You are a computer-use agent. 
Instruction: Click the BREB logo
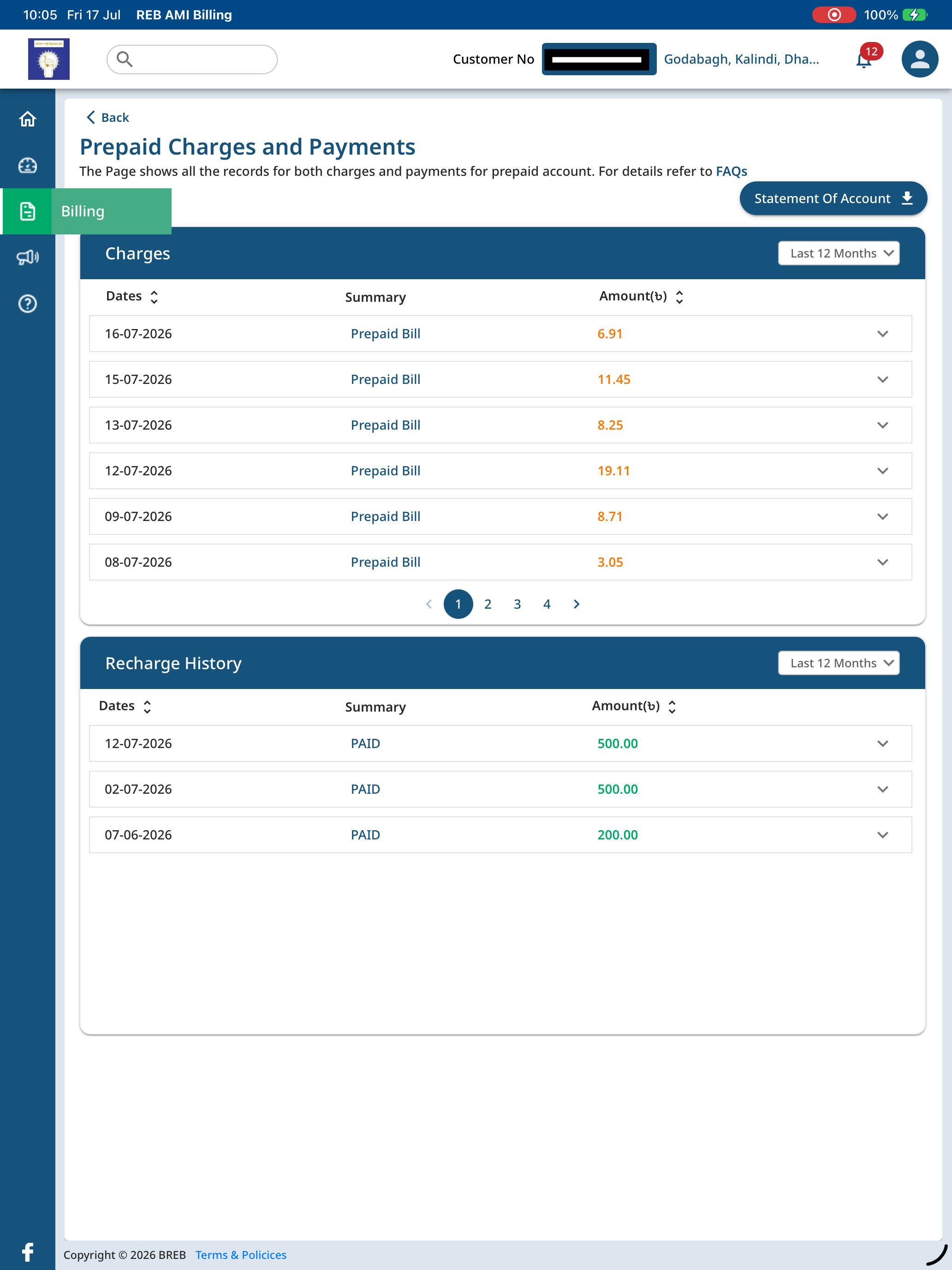(x=49, y=59)
